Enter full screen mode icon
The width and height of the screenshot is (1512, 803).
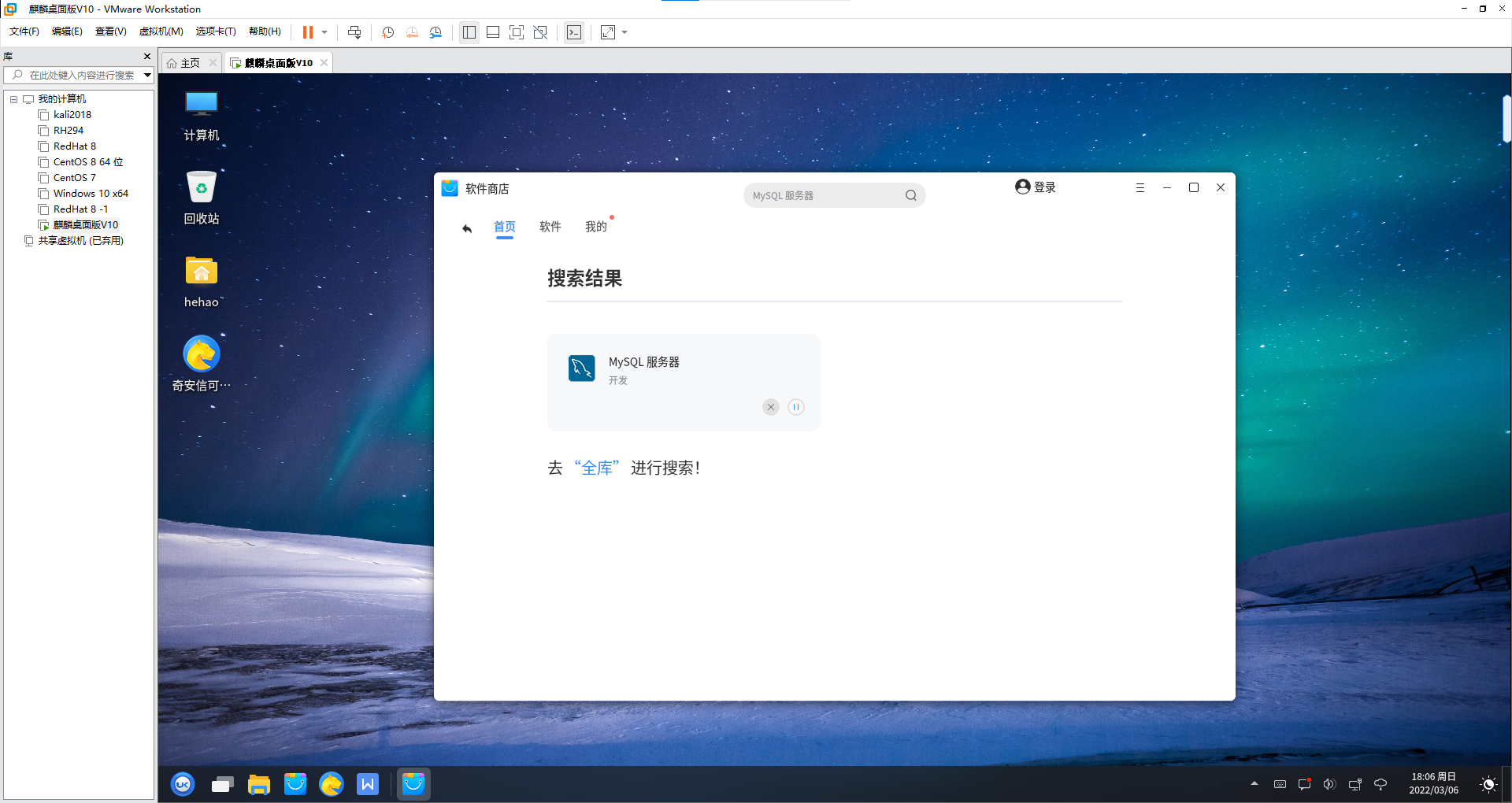pos(517,32)
